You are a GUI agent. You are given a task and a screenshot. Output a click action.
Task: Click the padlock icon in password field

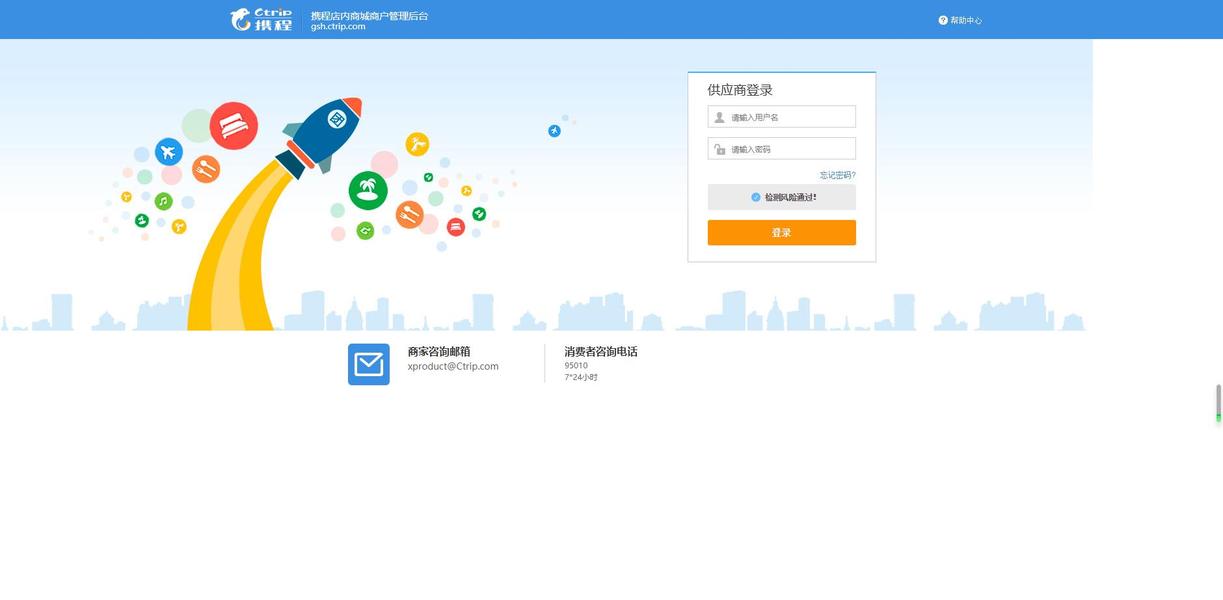pyautogui.click(x=719, y=149)
